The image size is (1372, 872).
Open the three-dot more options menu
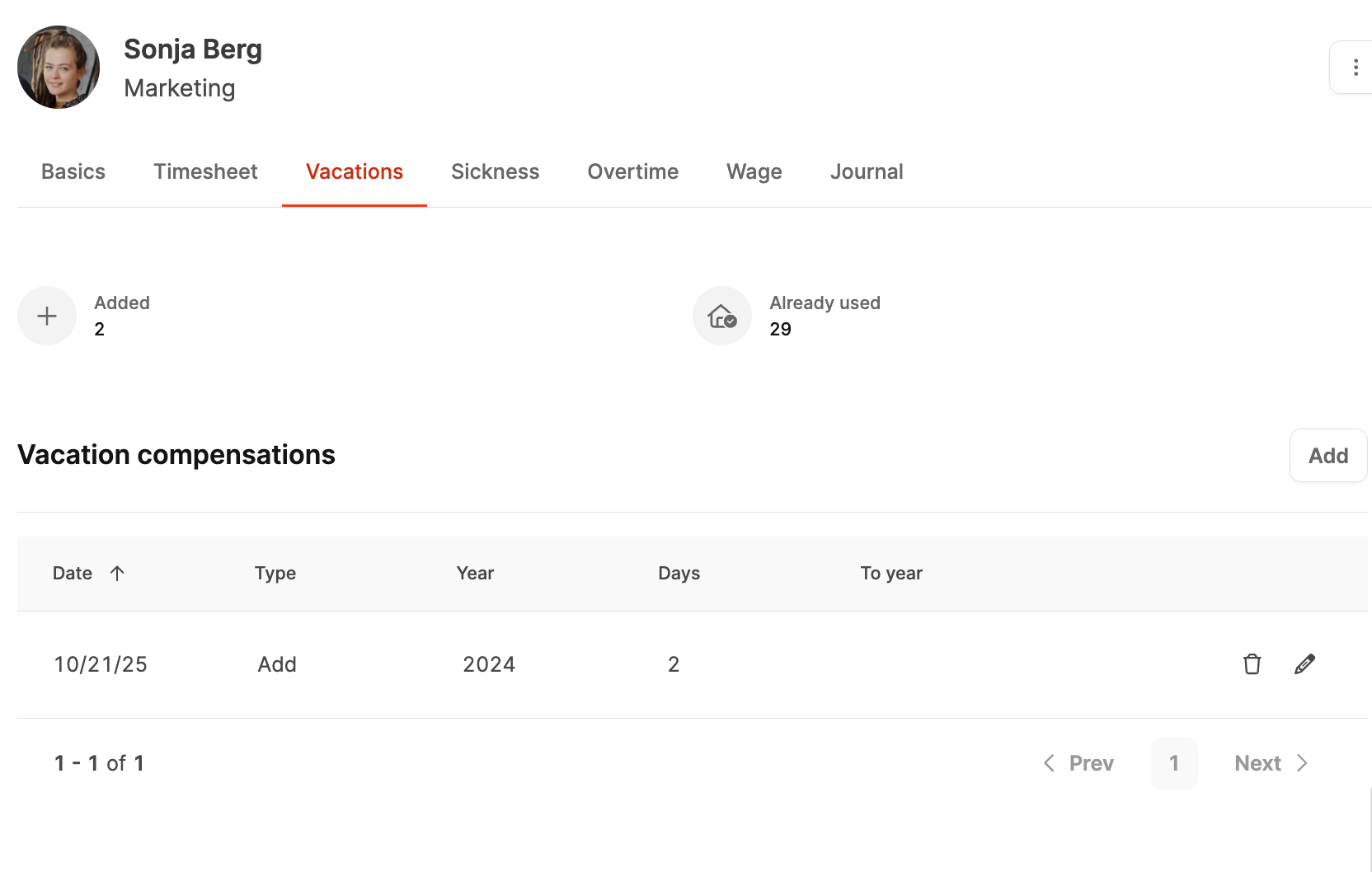point(1355,68)
